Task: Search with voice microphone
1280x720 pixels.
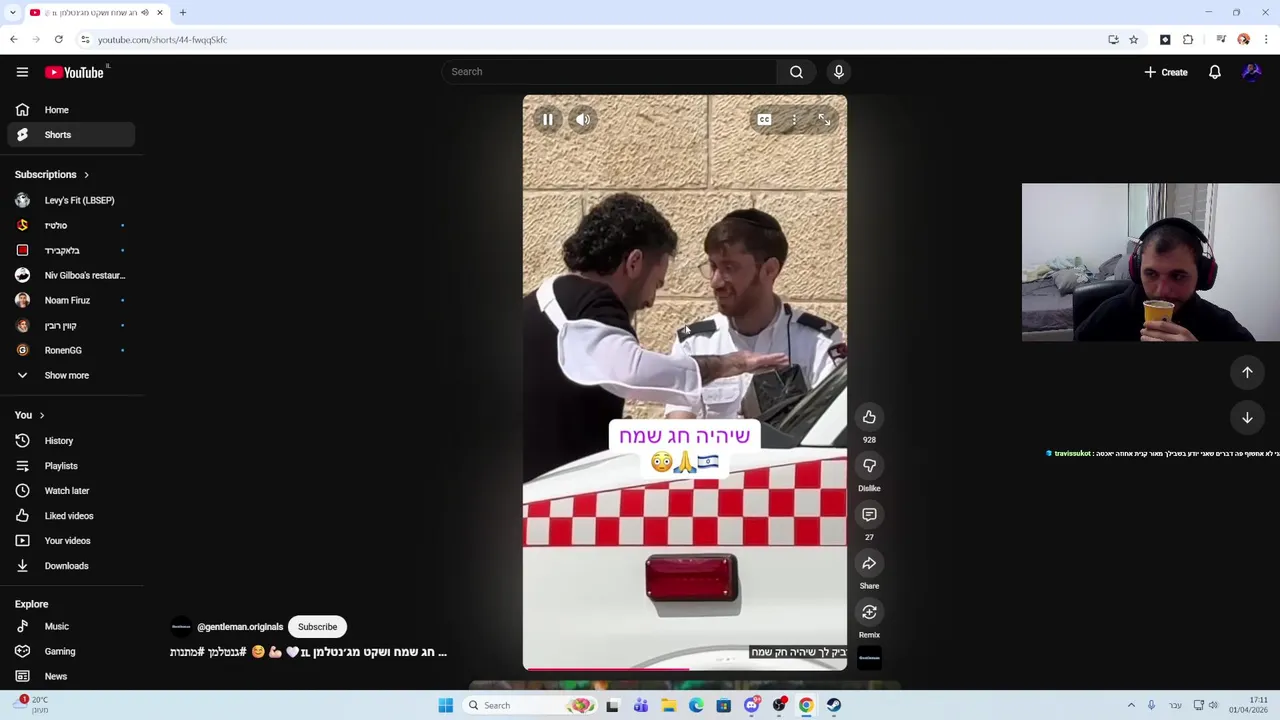Action: click(839, 72)
